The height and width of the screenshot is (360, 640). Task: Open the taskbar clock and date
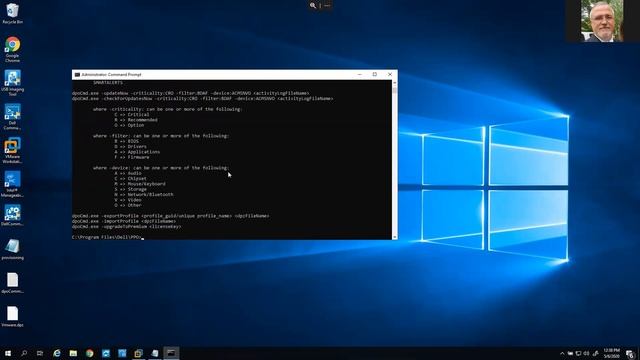611,353
